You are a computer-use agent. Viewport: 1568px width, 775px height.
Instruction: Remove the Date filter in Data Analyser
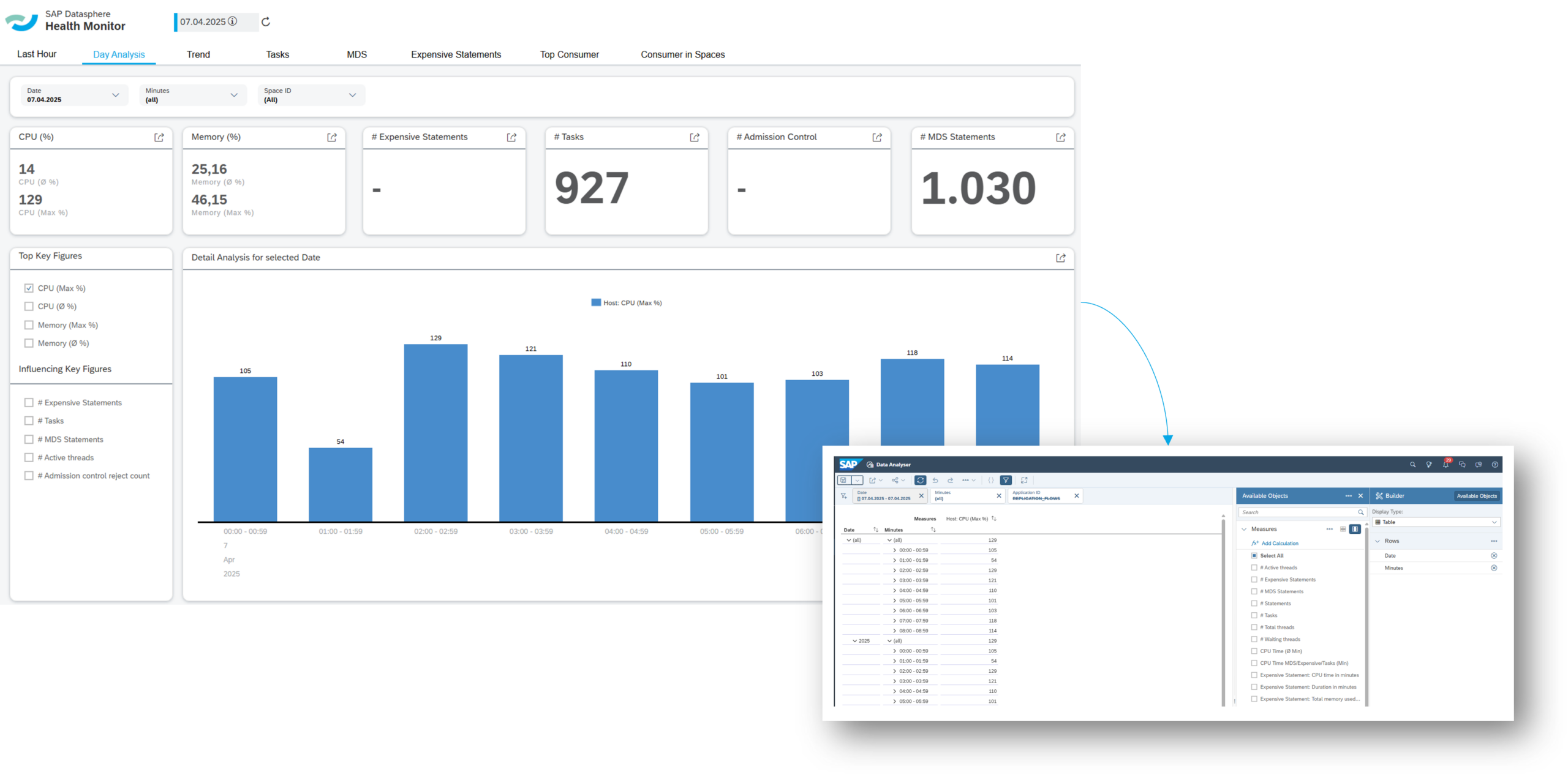coord(921,496)
